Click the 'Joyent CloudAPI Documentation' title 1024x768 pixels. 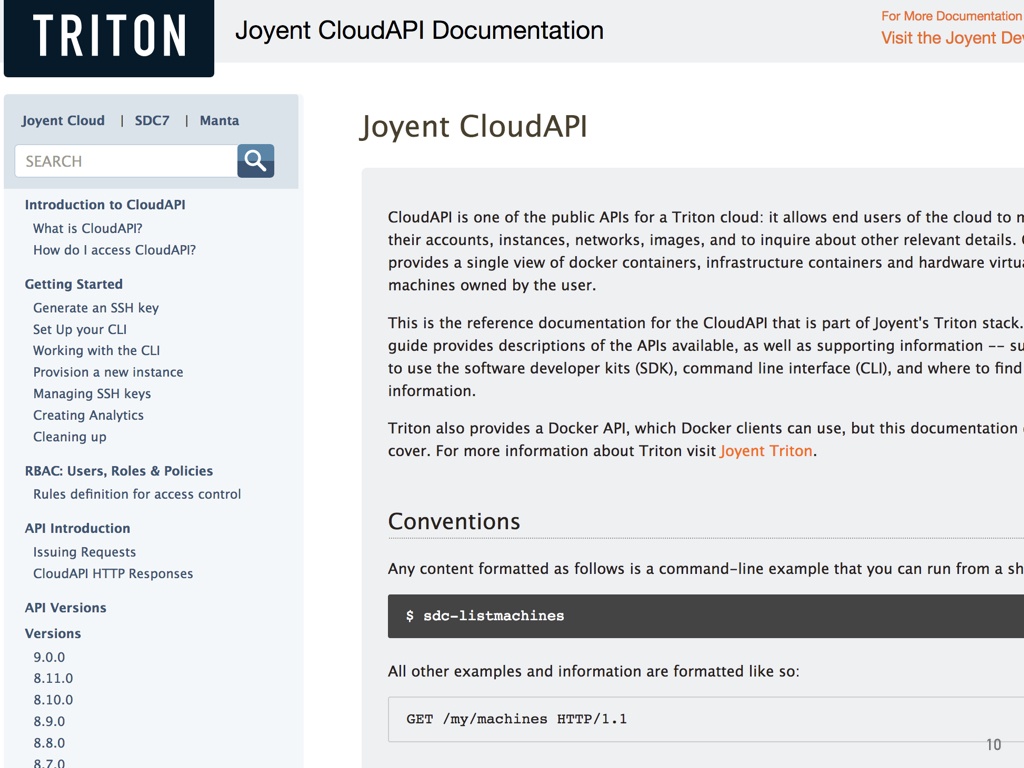point(419,31)
